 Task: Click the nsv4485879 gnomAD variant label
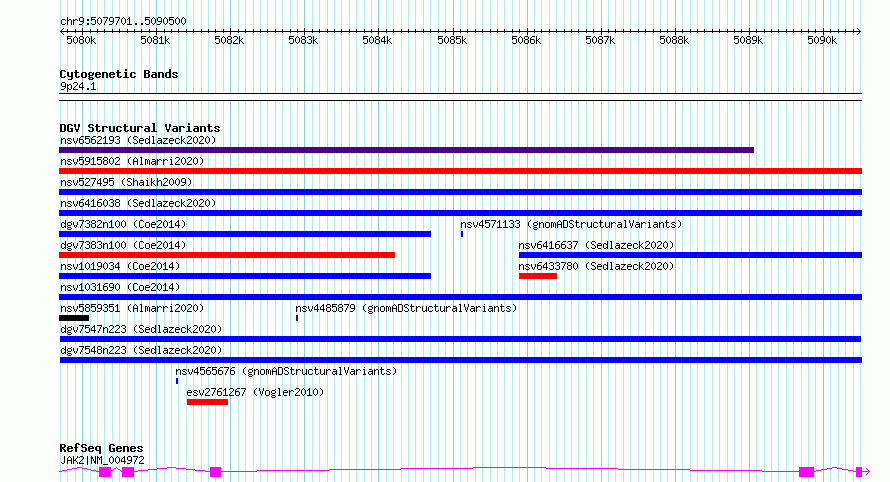coord(406,308)
